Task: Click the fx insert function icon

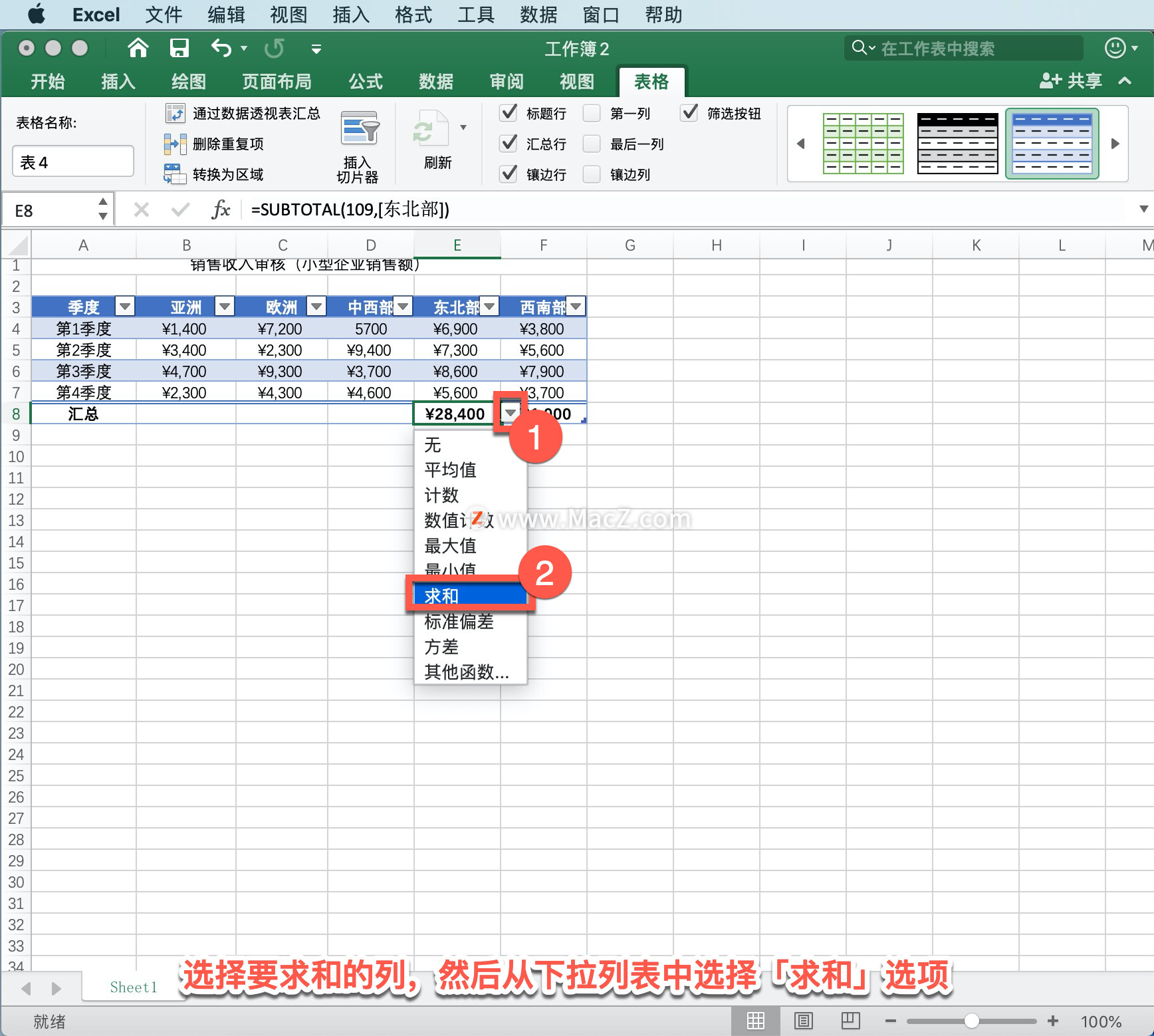Action: 221,210
